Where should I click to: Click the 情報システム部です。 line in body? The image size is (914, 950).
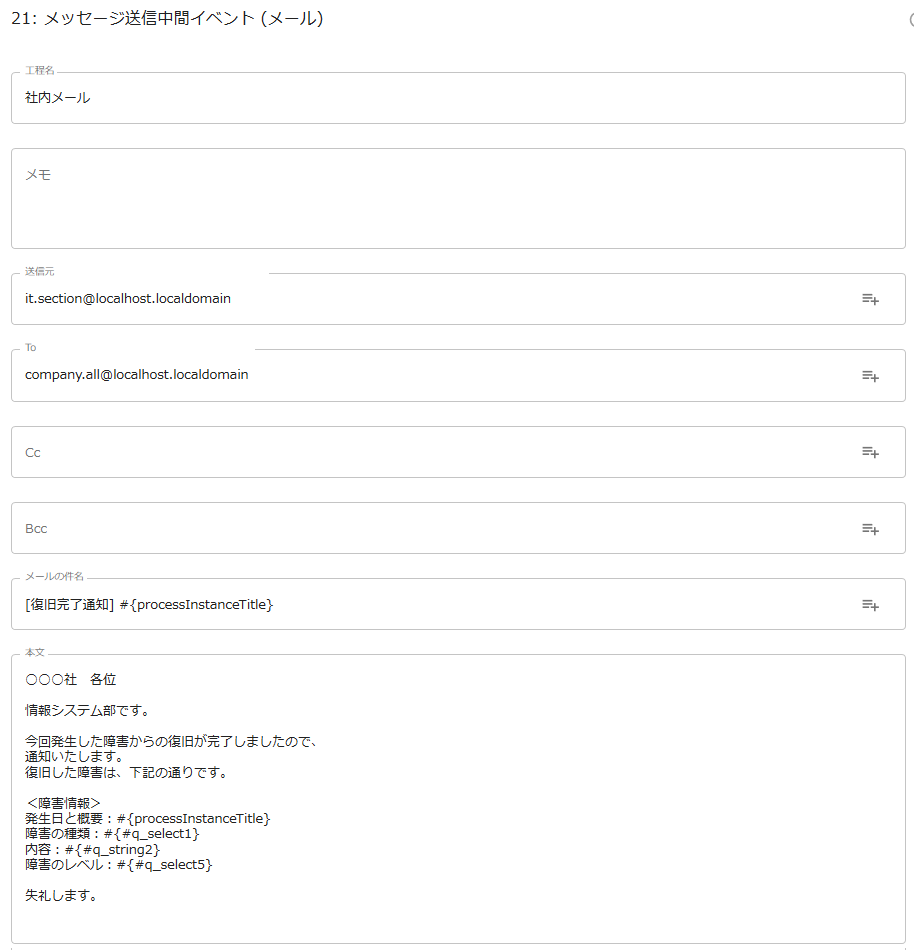pos(87,711)
